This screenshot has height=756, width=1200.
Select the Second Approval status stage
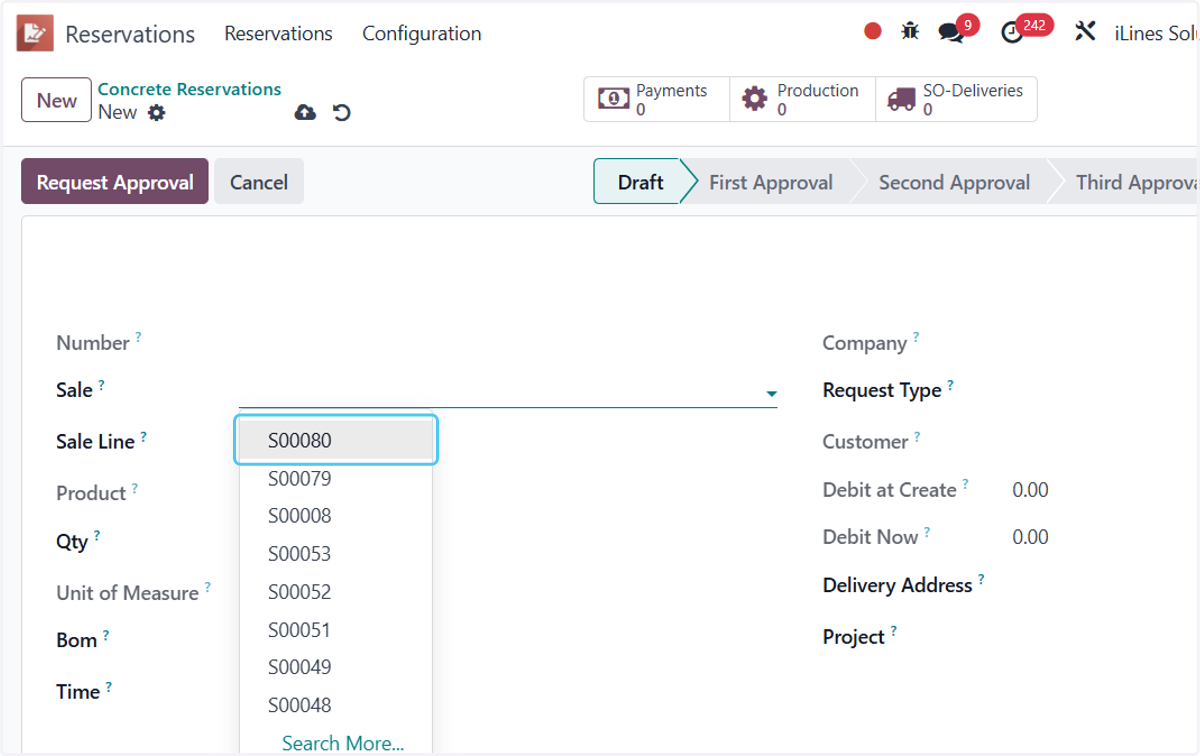(954, 182)
